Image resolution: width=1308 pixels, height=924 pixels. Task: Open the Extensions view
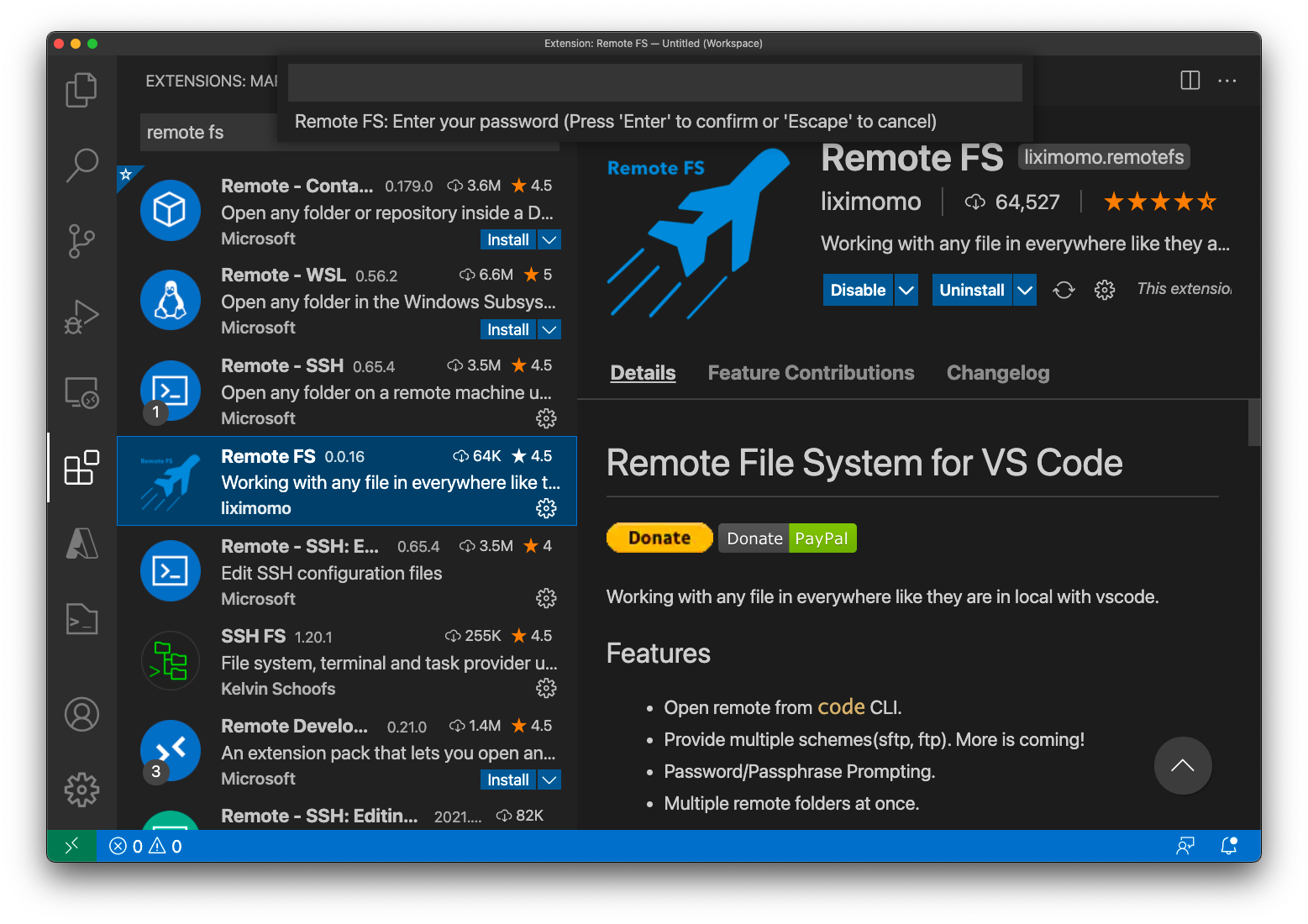[x=81, y=468]
